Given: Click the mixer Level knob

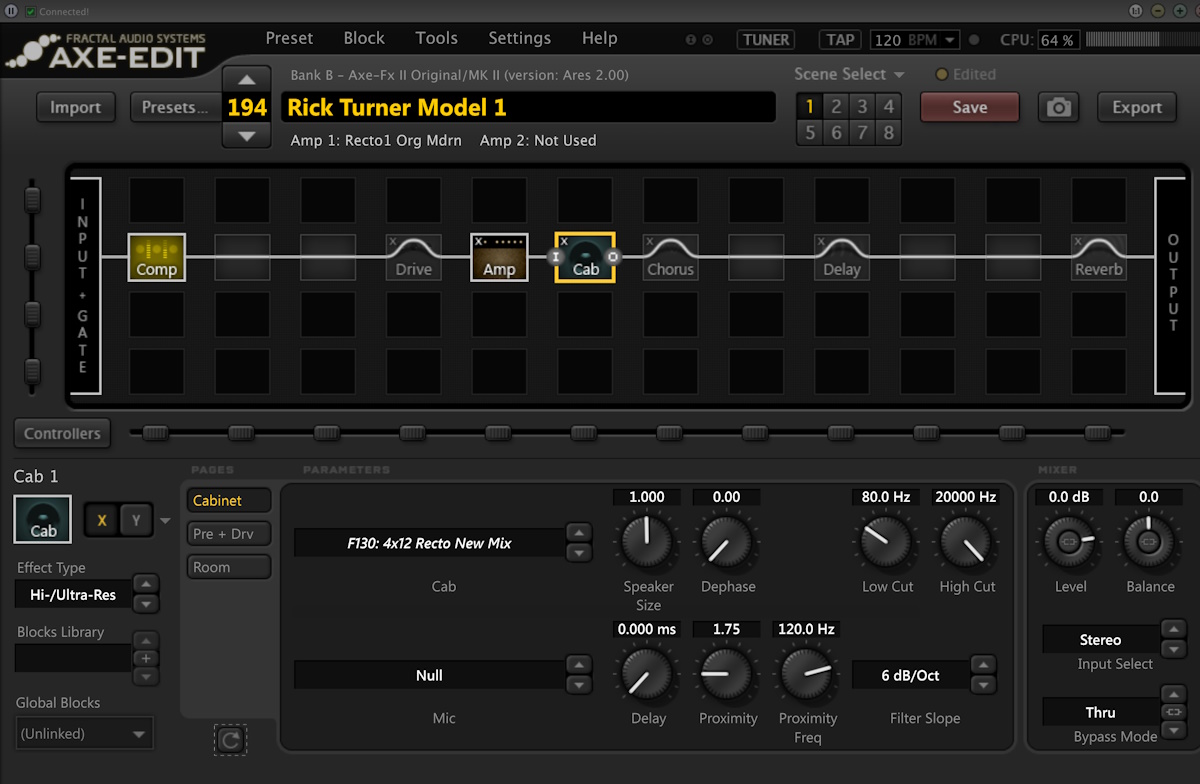Looking at the screenshot, I should (1070, 541).
